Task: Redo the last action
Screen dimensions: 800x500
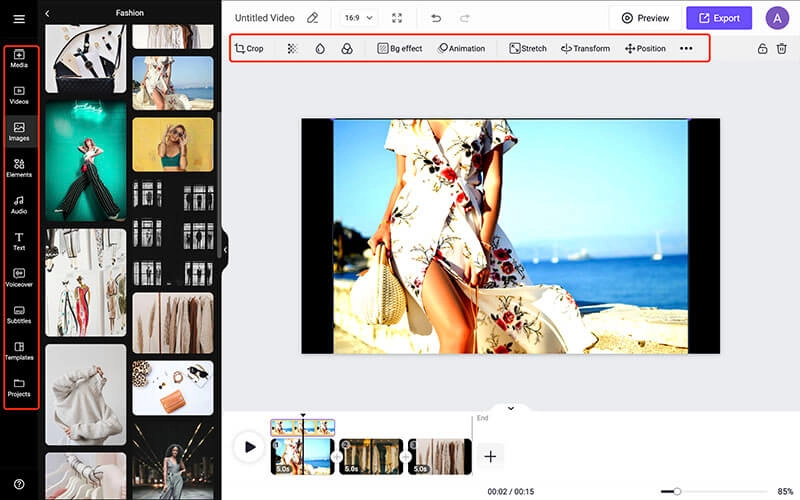Action: [464, 18]
